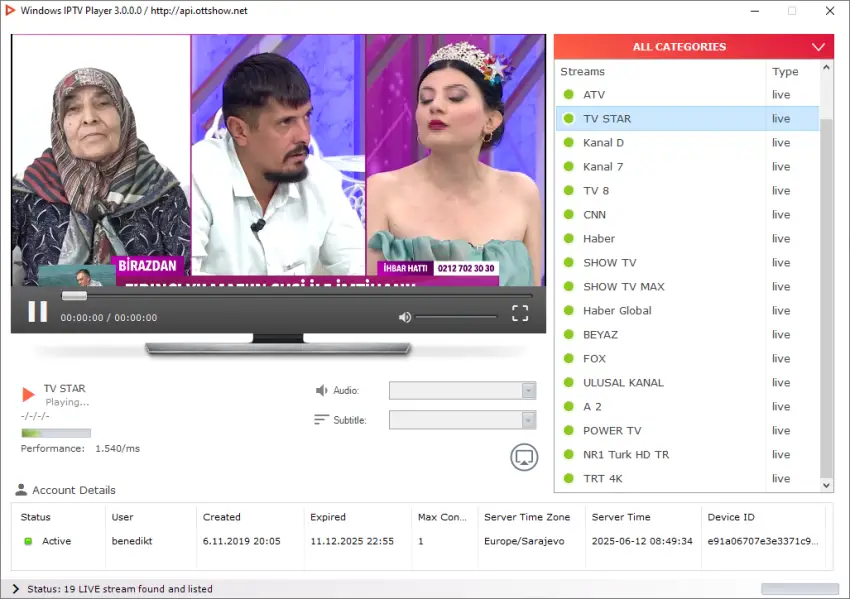Click the green status dot for ATV
The image size is (850, 599).
(x=569, y=94)
